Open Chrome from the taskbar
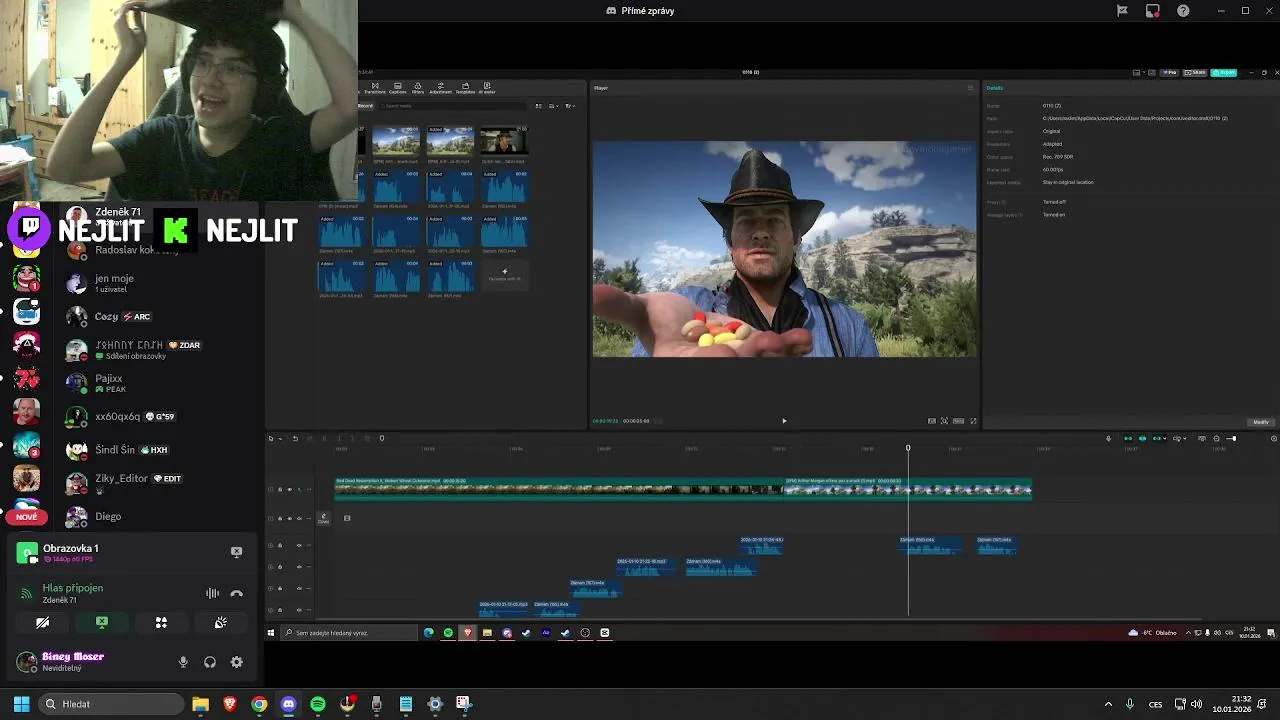This screenshot has height=720, width=1280. [x=259, y=704]
